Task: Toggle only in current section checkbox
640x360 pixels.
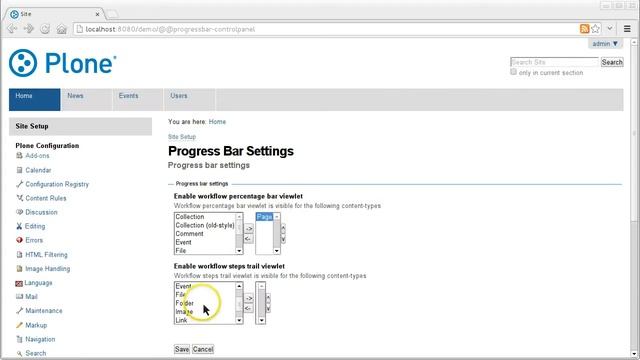Action: (513, 72)
